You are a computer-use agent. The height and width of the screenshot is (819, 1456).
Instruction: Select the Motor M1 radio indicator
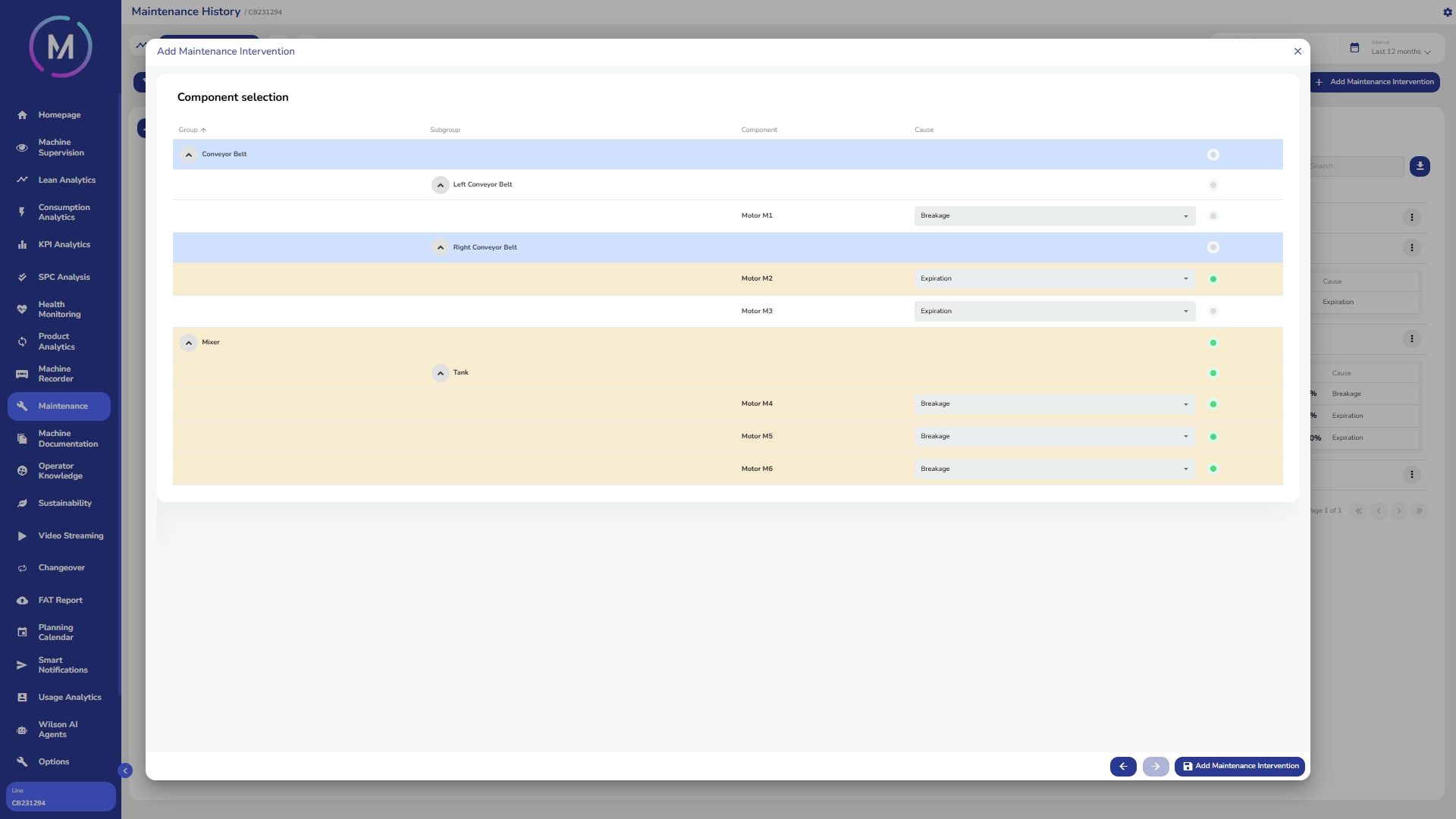coord(1213,216)
